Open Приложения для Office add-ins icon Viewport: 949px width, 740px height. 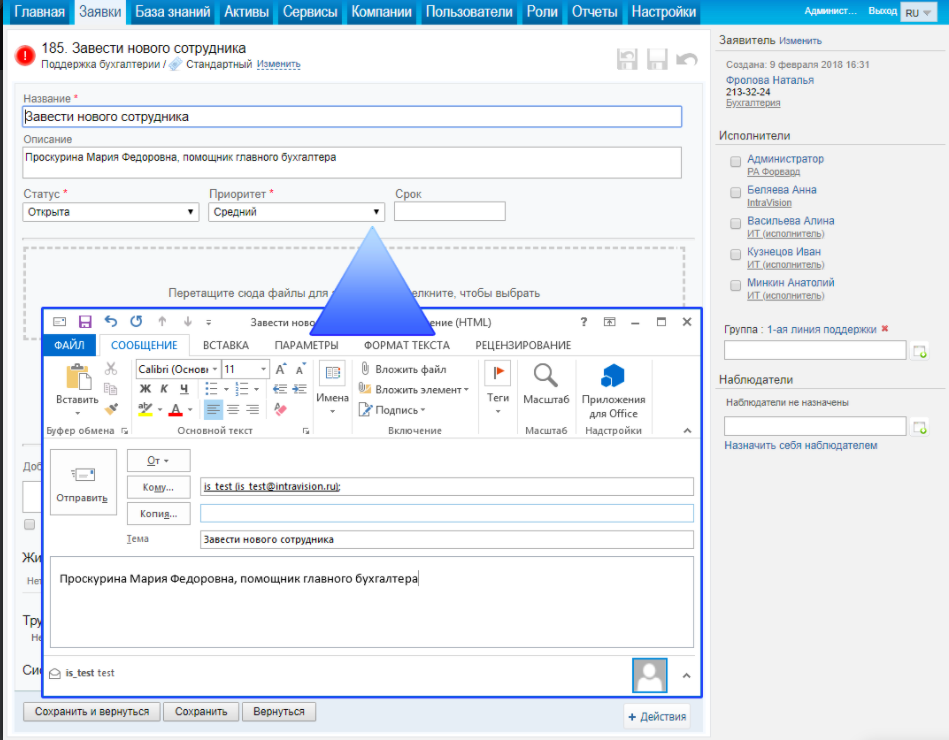coord(613,377)
